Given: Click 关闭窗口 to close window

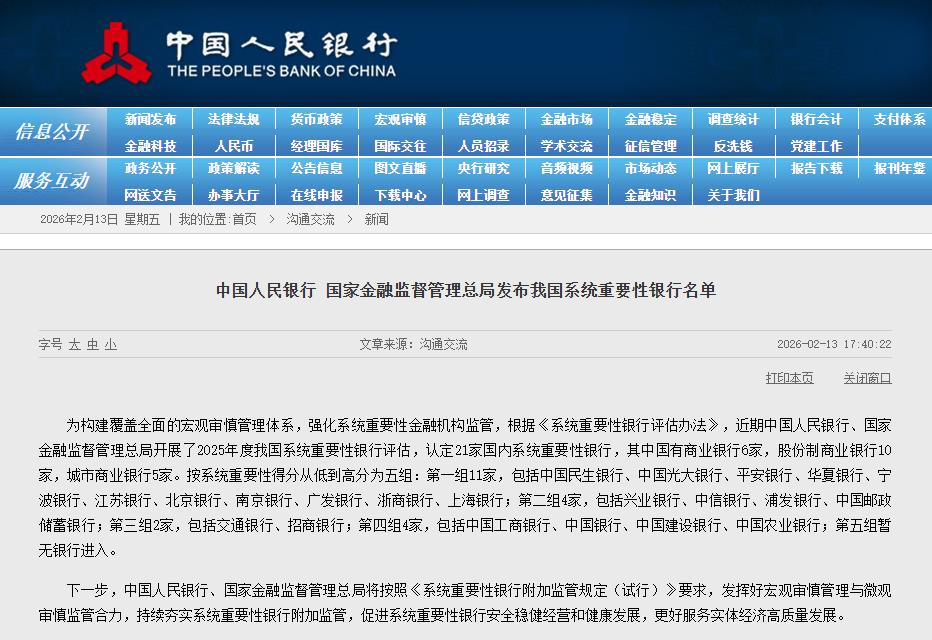Looking at the screenshot, I should [x=867, y=378].
